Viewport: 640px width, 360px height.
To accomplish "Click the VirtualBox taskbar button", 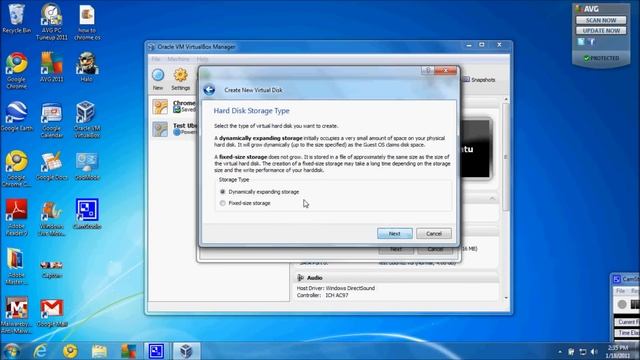I will tap(186, 351).
